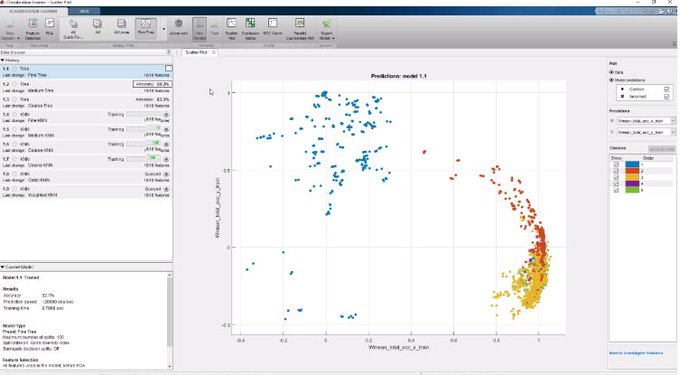Collapse the History section

[x=3, y=60]
